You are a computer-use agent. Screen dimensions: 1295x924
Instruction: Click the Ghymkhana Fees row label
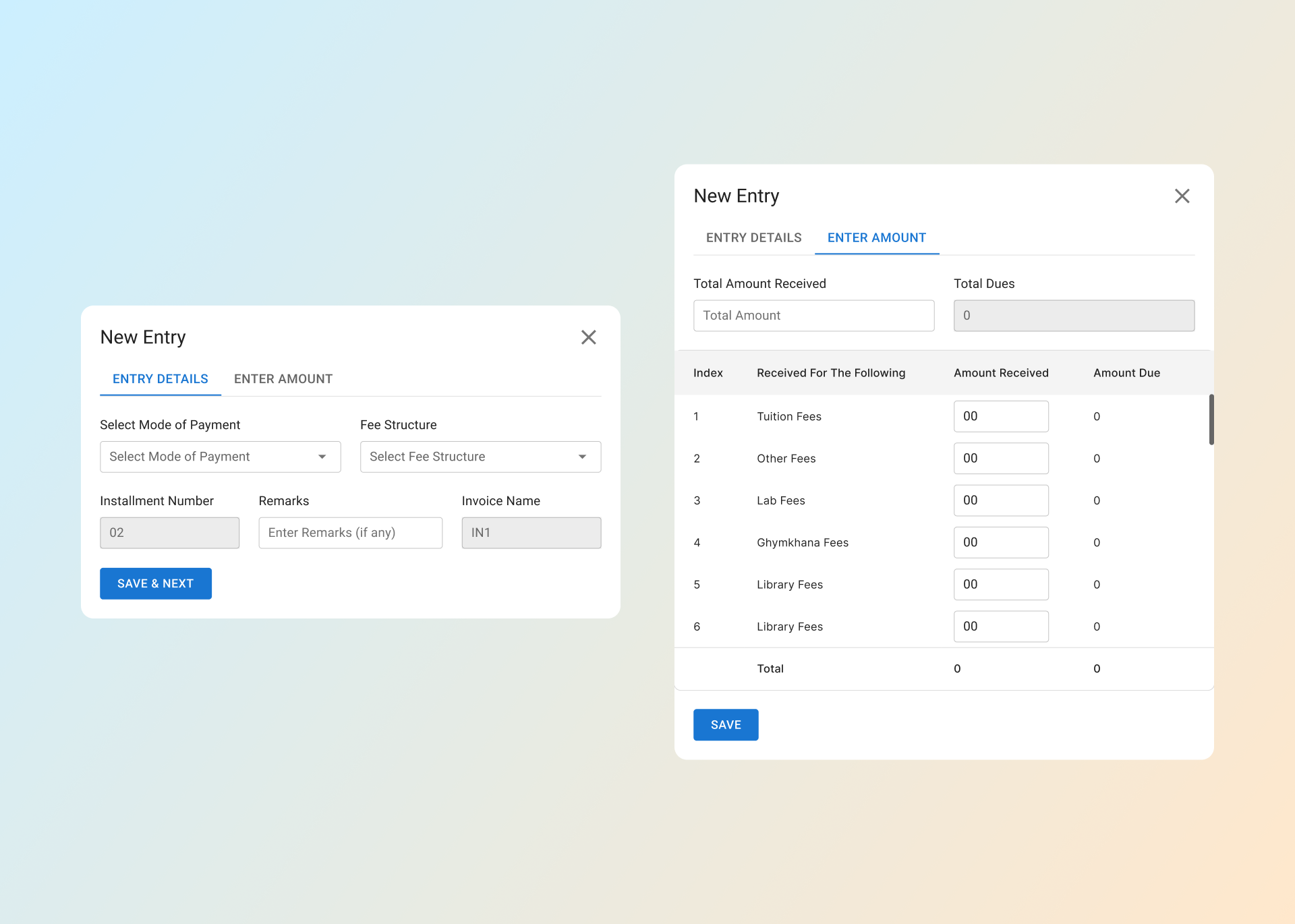[803, 543]
